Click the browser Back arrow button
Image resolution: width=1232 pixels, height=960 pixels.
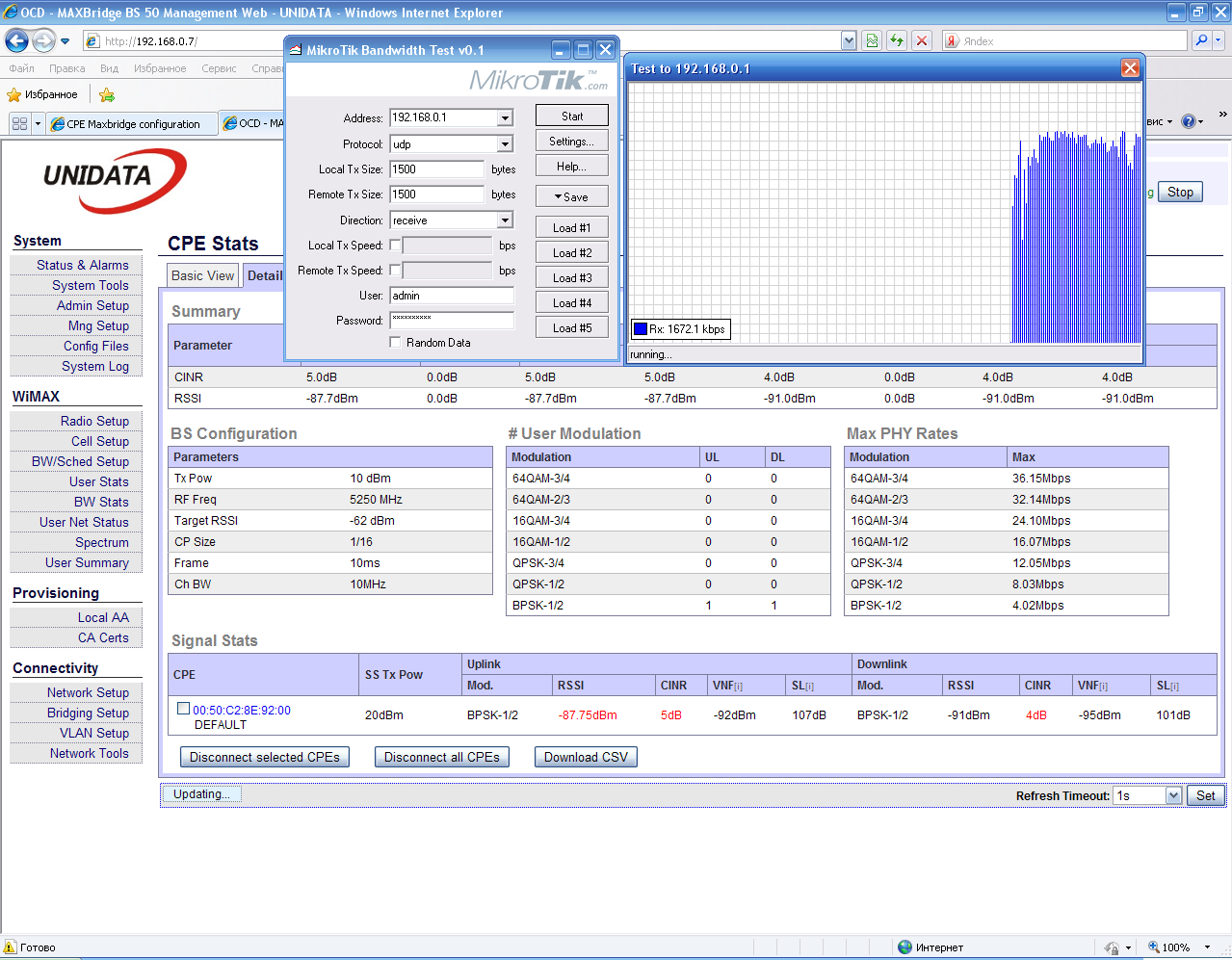[16, 40]
